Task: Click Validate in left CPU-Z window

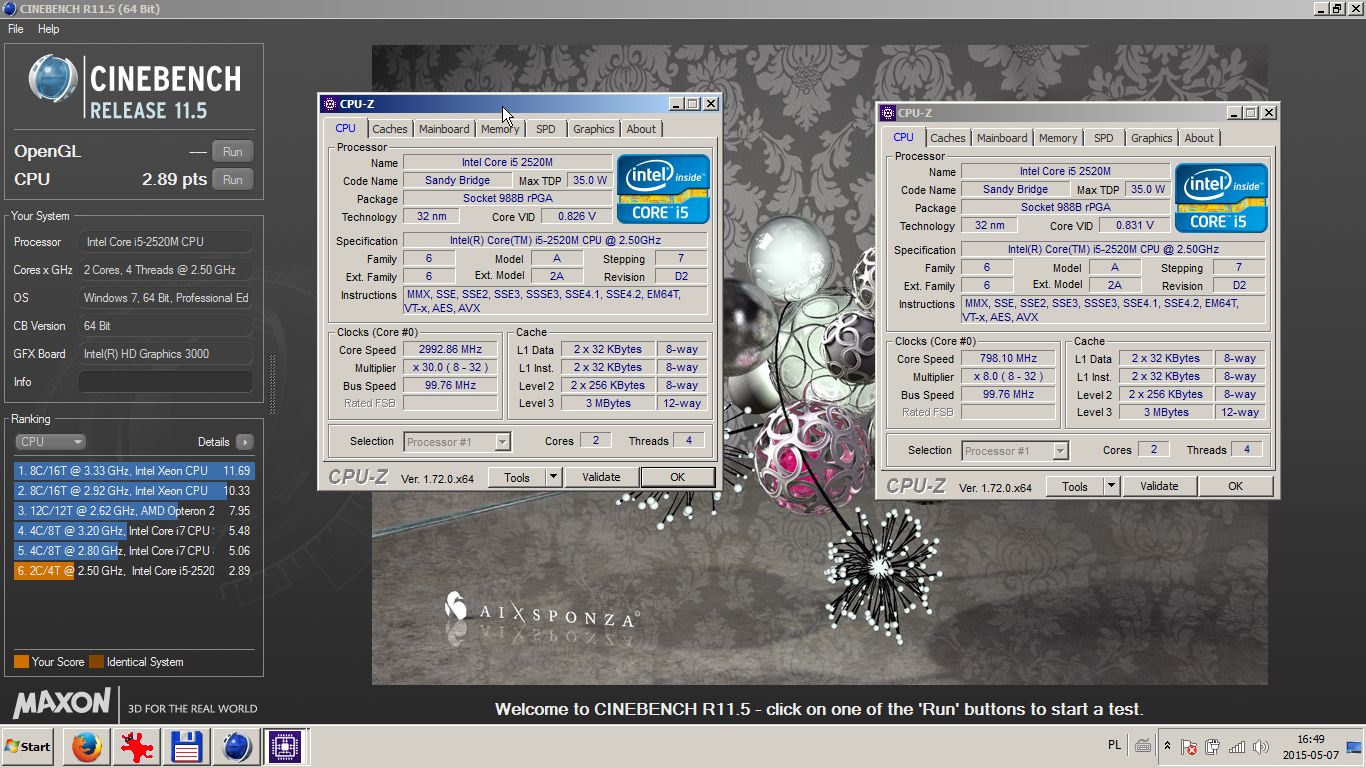Action: [x=601, y=477]
